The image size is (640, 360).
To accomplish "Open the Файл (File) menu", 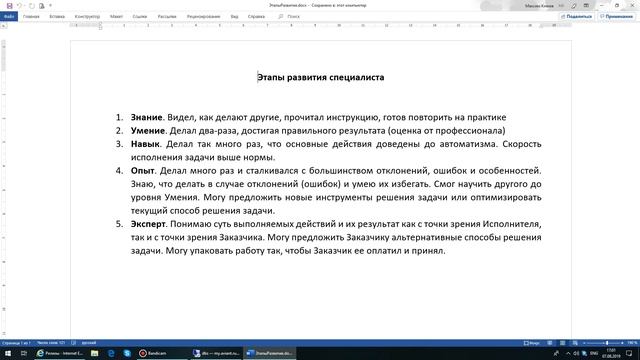I will click(9, 17).
